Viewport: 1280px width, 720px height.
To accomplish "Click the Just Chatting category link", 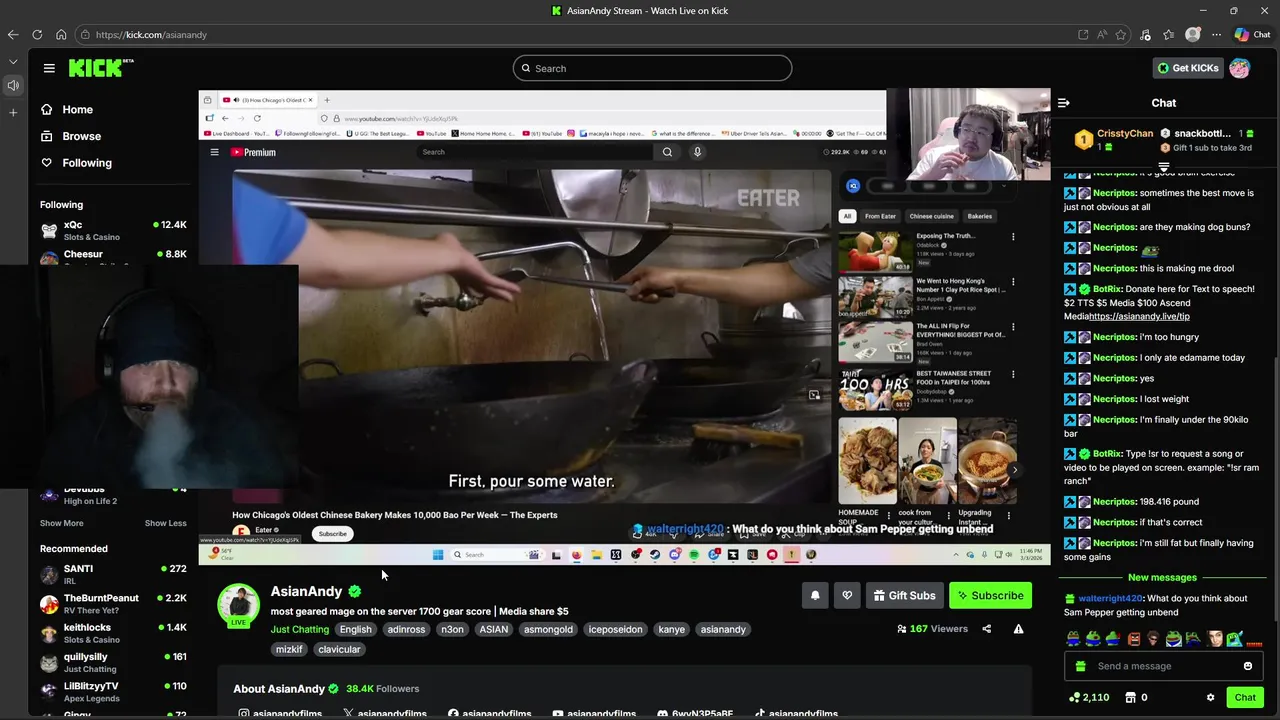I will click(299, 630).
